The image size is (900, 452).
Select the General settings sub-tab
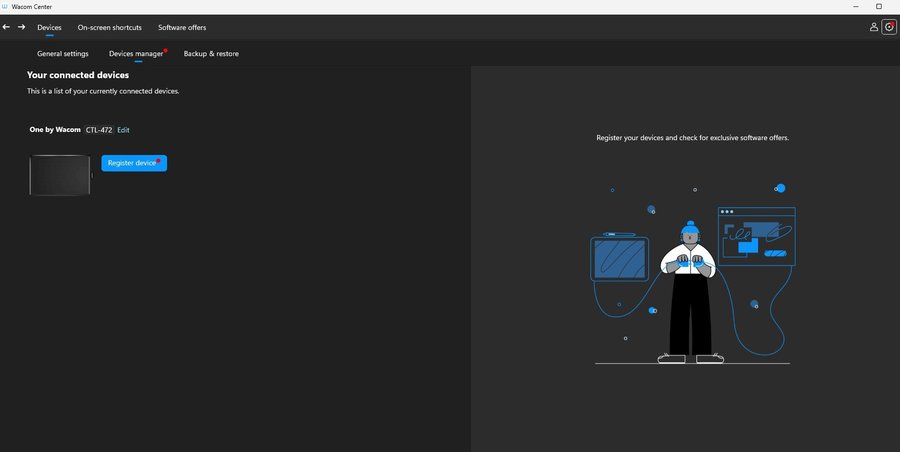click(63, 53)
